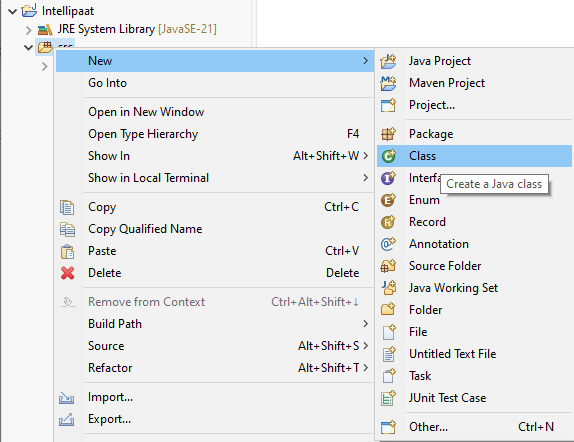The height and width of the screenshot is (442, 574).
Task: Click the green Class icon
Action: pos(388,156)
